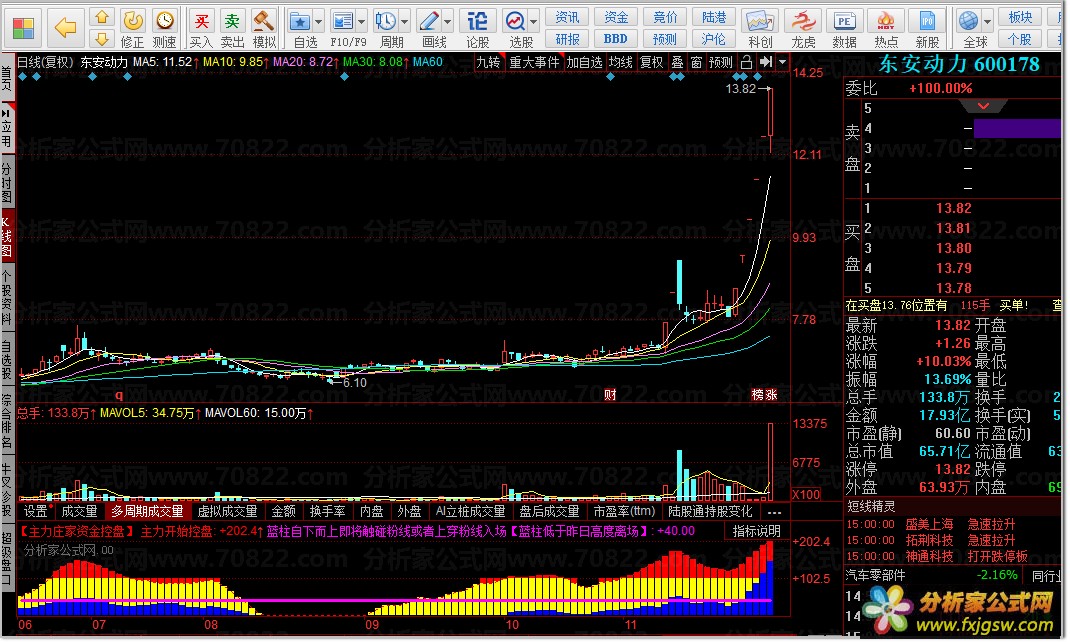Open the more indicators ellipsis tab
1070x642 pixels.
pyautogui.click(x=774, y=512)
